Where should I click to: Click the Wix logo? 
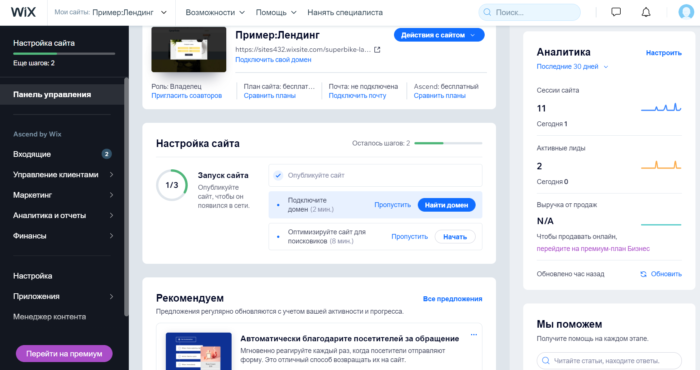click(23, 12)
